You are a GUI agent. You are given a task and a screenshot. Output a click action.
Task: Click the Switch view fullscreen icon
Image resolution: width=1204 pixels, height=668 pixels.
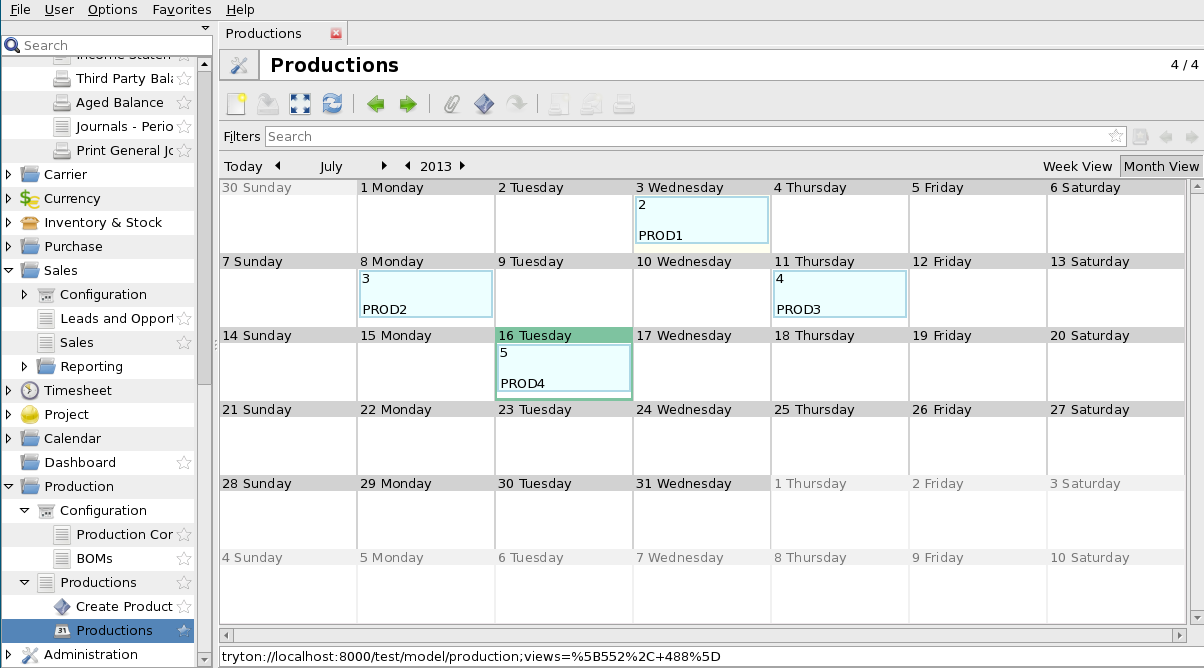click(300, 104)
